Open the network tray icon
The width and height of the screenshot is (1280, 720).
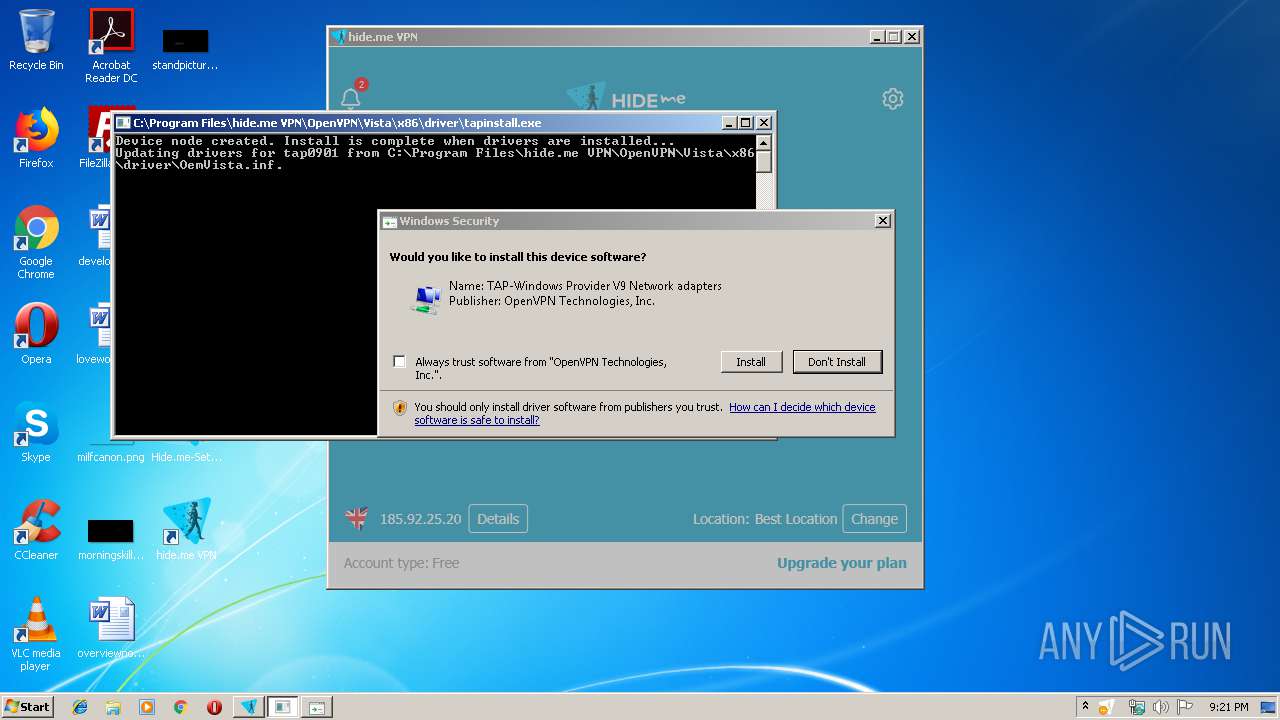(x=1136, y=707)
